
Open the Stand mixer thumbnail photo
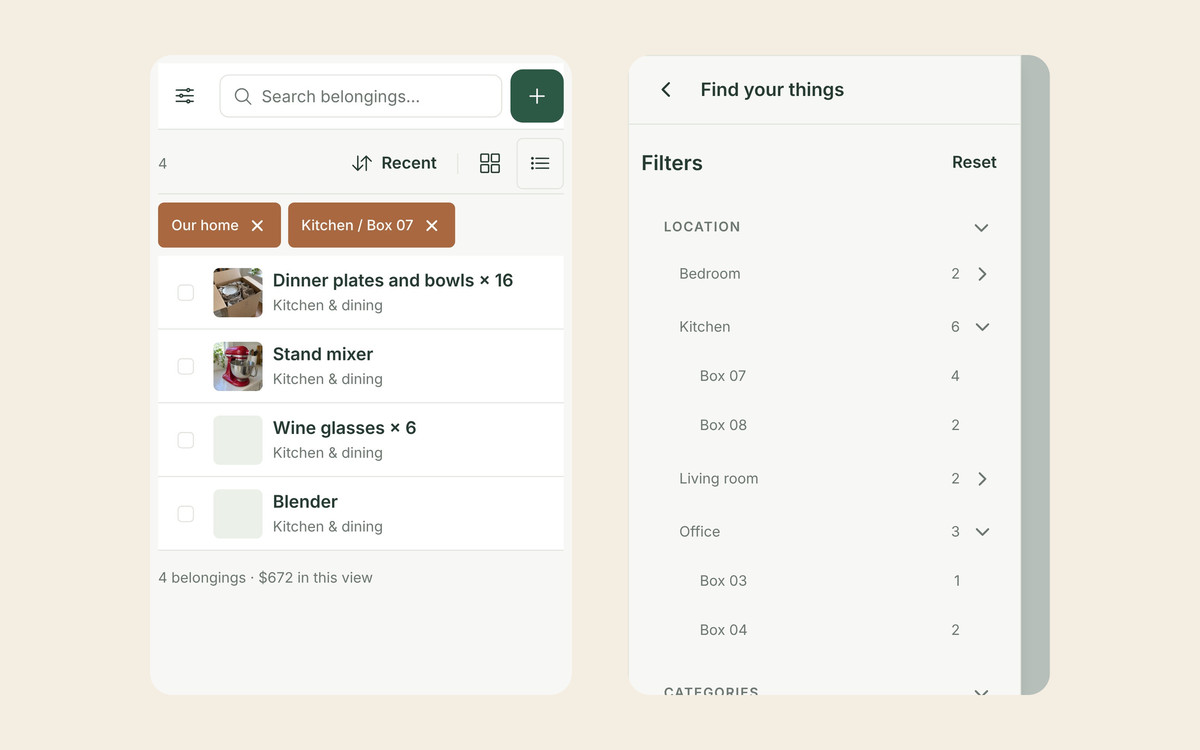tap(238, 366)
